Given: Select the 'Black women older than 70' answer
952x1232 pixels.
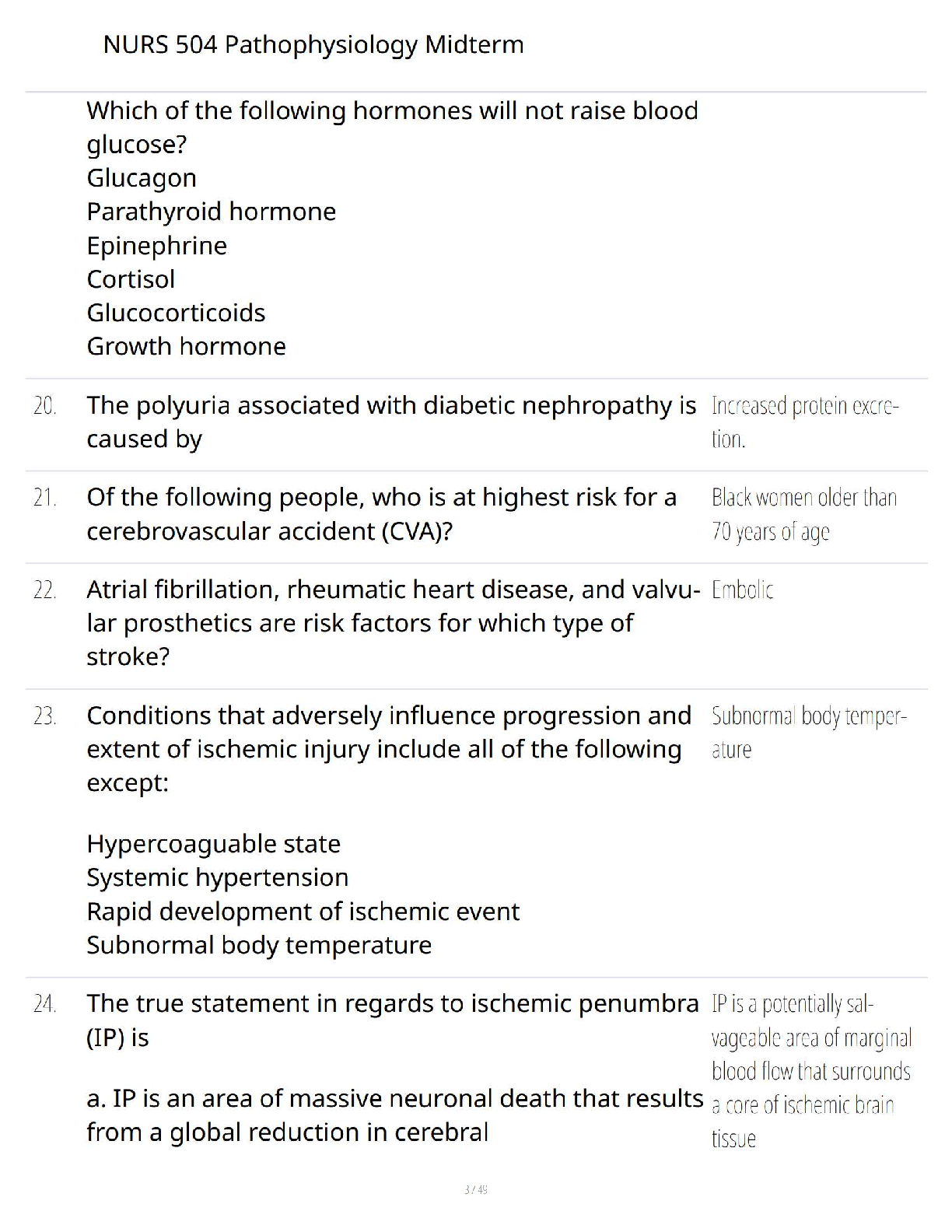Looking at the screenshot, I should (x=803, y=514).
